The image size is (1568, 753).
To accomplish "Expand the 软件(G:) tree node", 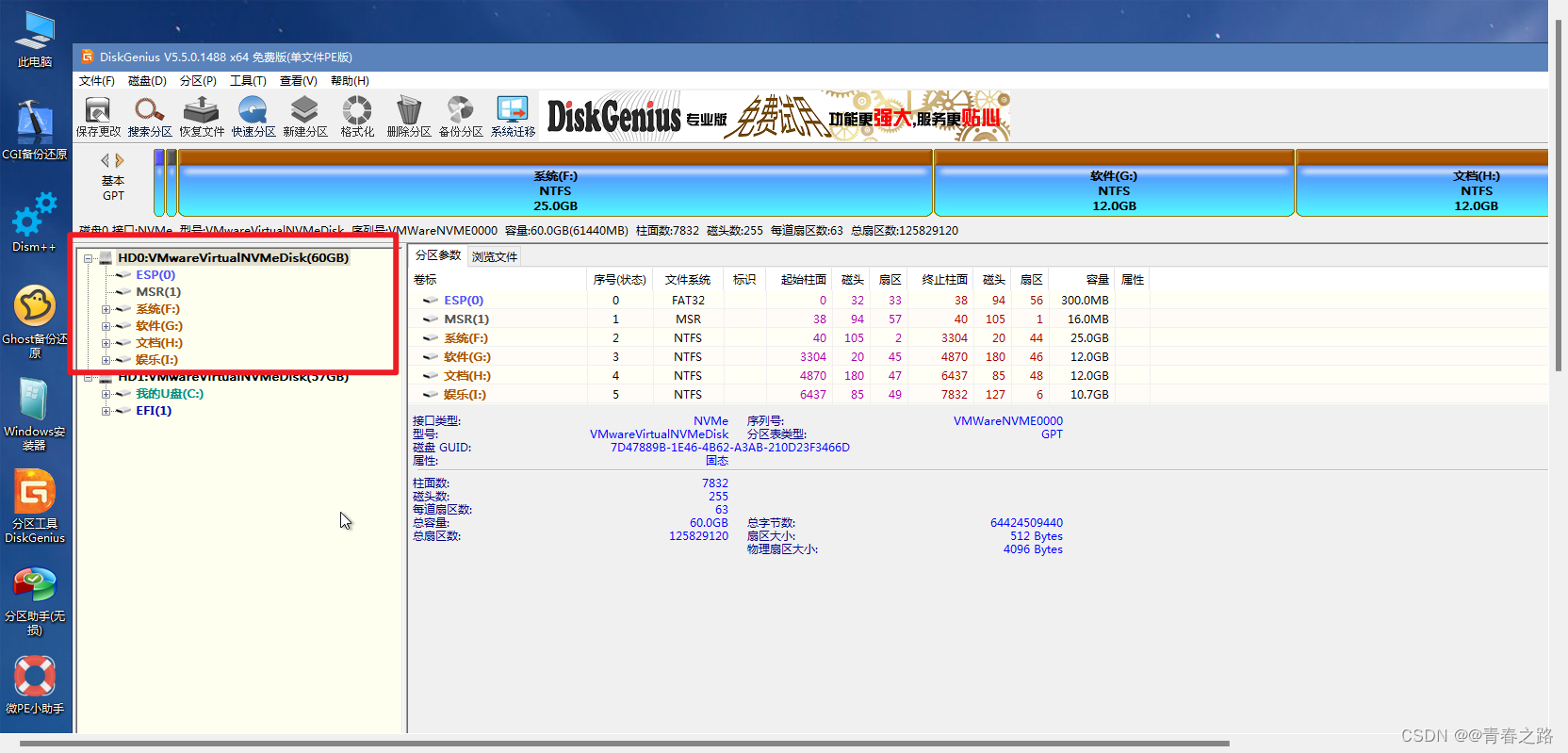I will point(106,326).
